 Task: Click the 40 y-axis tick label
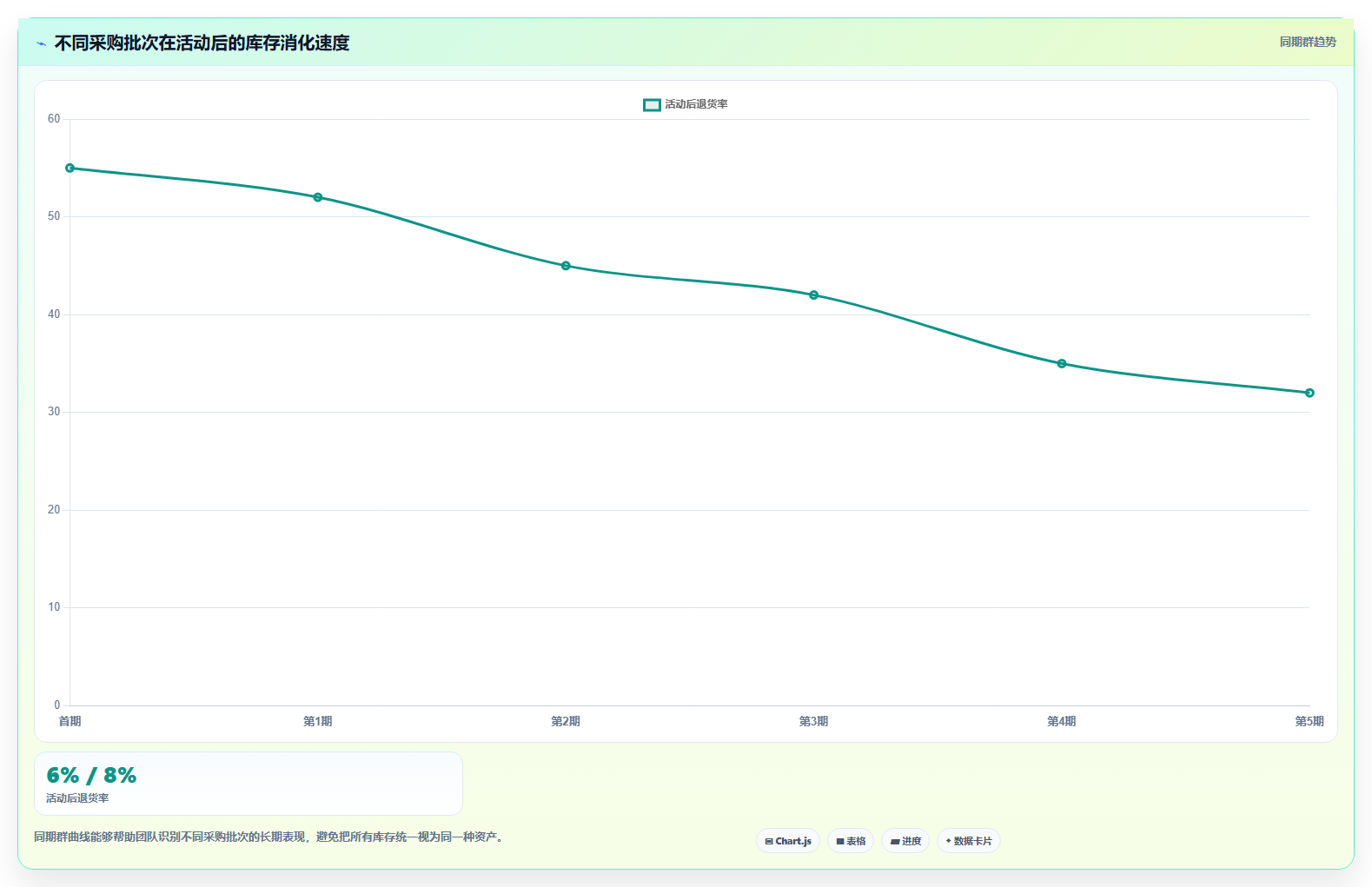click(x=54, y=314)
